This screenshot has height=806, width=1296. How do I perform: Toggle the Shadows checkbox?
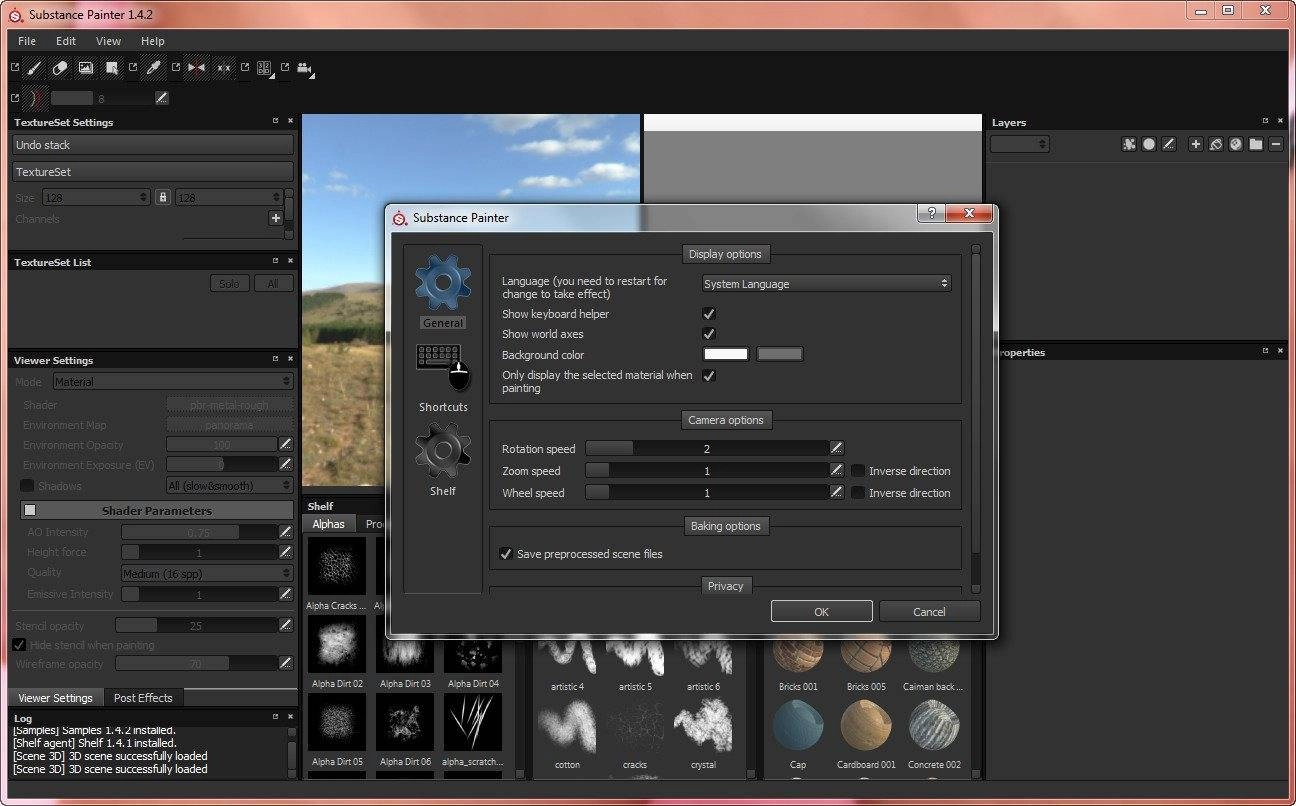(x=27, y=486)
